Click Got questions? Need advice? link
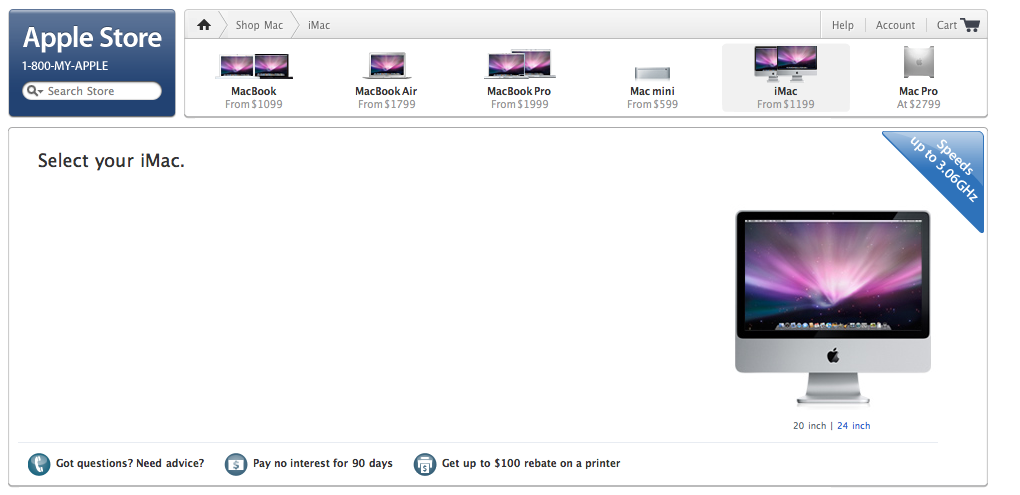 (x=130, y=463)
